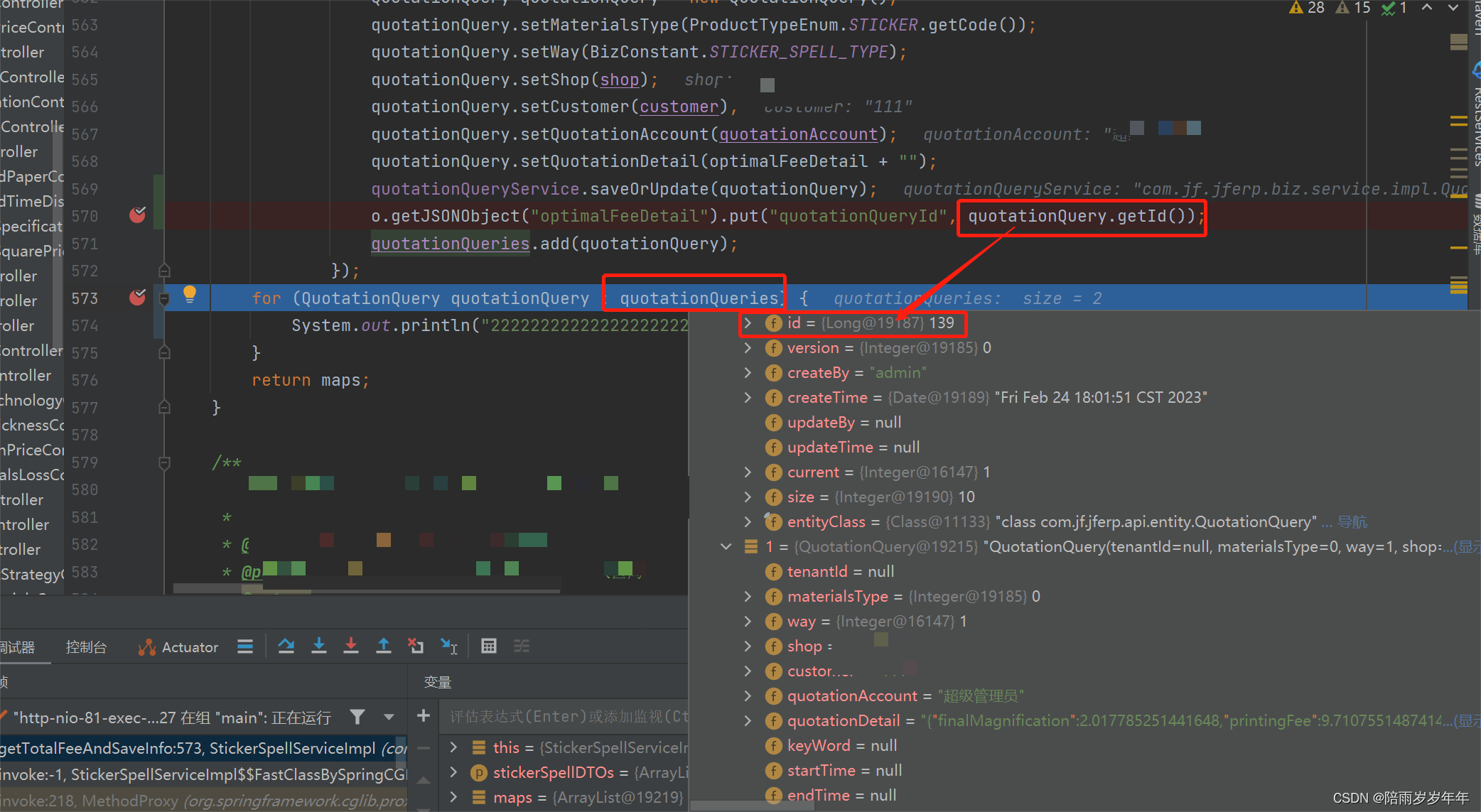Click quotationQueries link on line 571

point(451,244)
